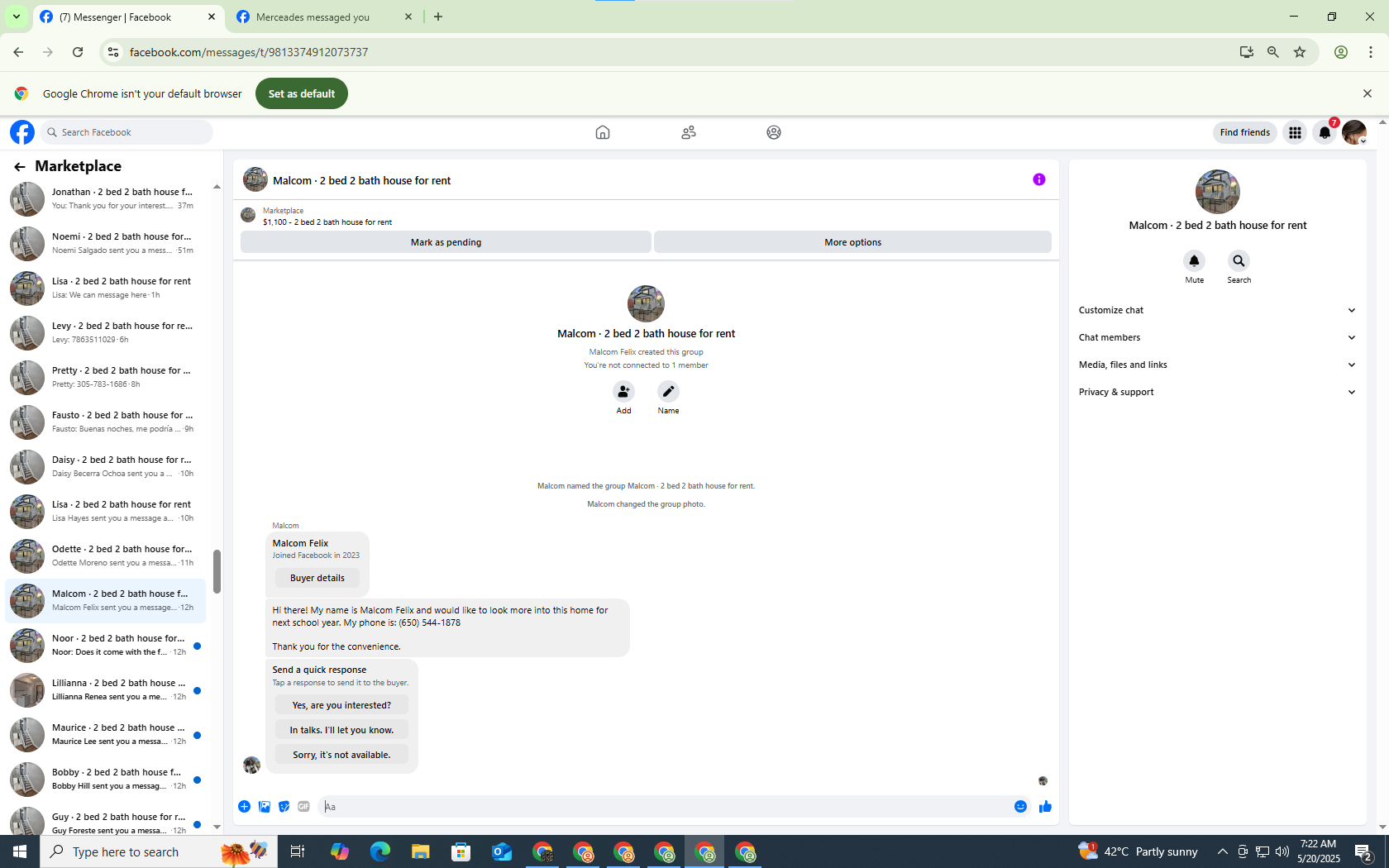Open the Facebook Home icon
This screenshot has height=868, width=1389.
(603, 132)
